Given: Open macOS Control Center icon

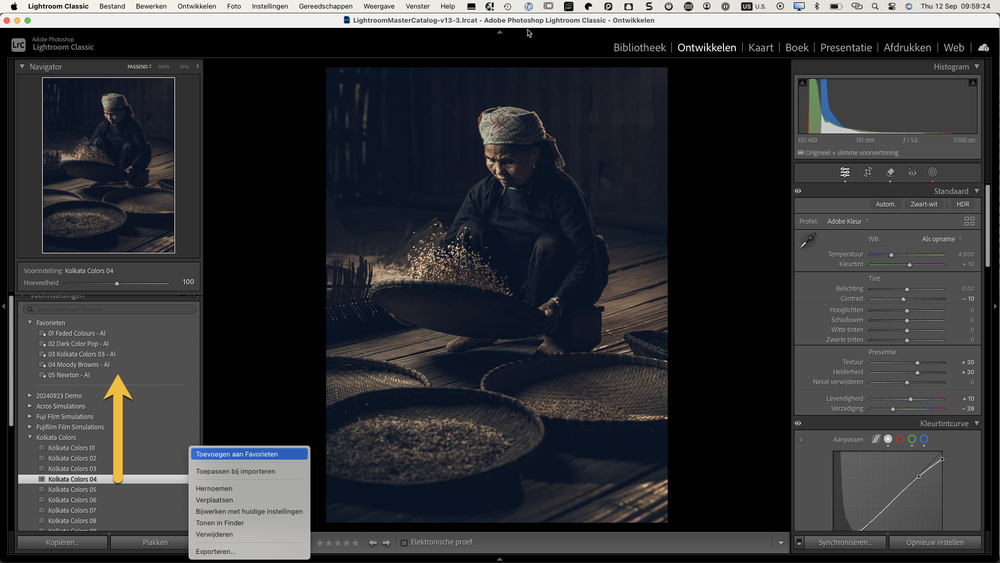Looking at the screenshot, I should pos(892,6).
